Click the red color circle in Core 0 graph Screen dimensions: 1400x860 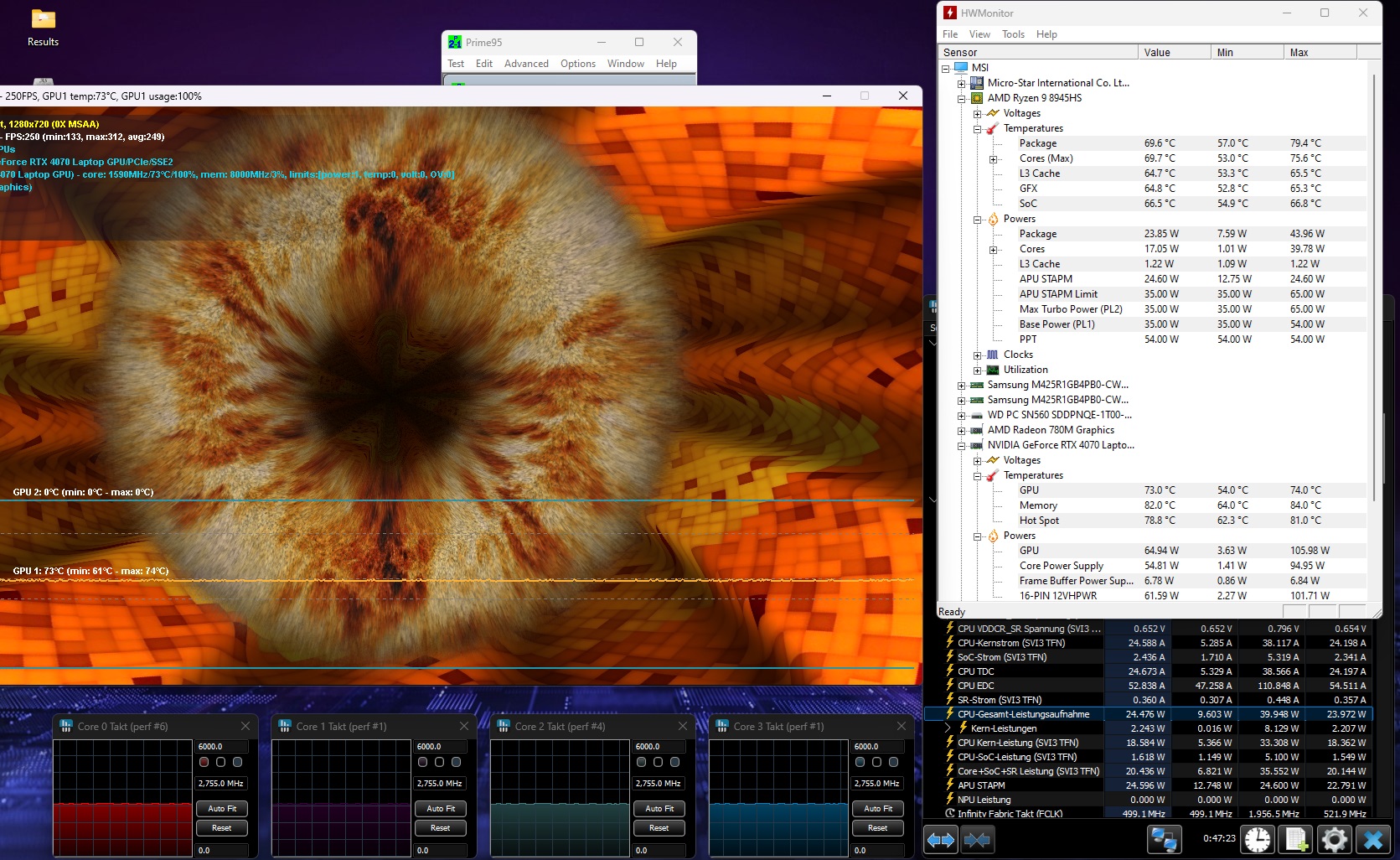[x=204, y=762]
